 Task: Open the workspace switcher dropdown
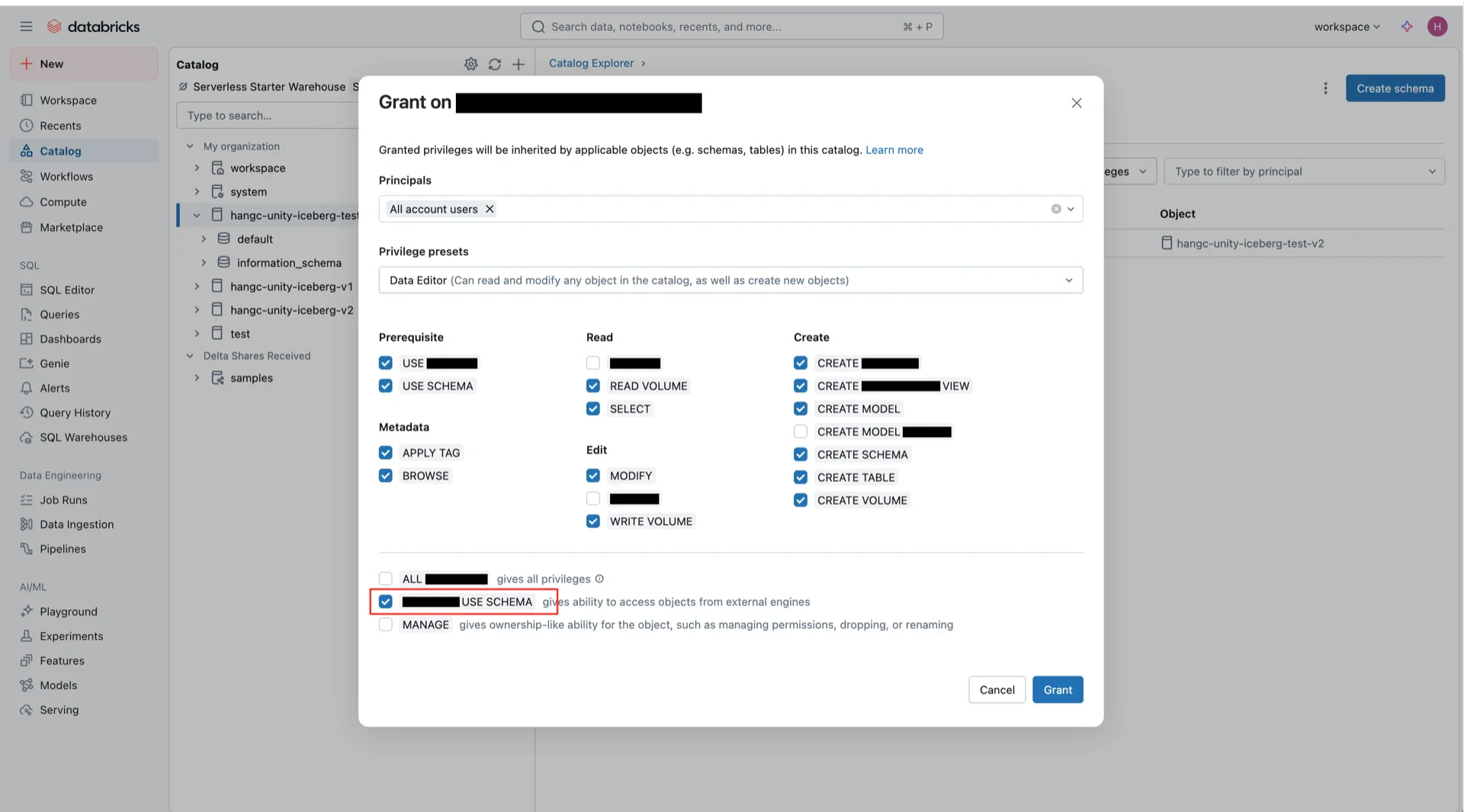[1347, 27]
